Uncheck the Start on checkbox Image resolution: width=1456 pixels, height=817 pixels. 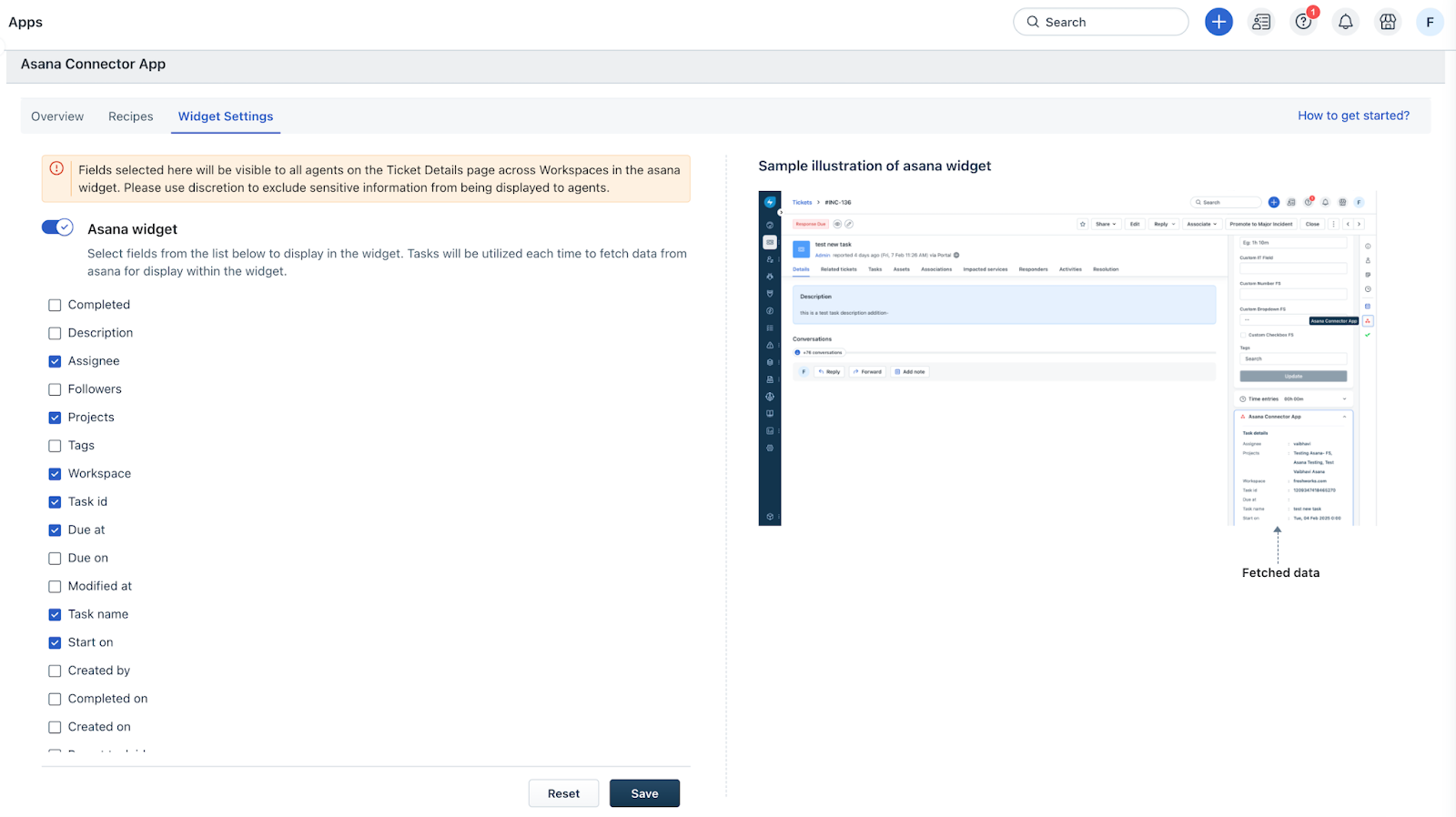click(x=55, y=643)
